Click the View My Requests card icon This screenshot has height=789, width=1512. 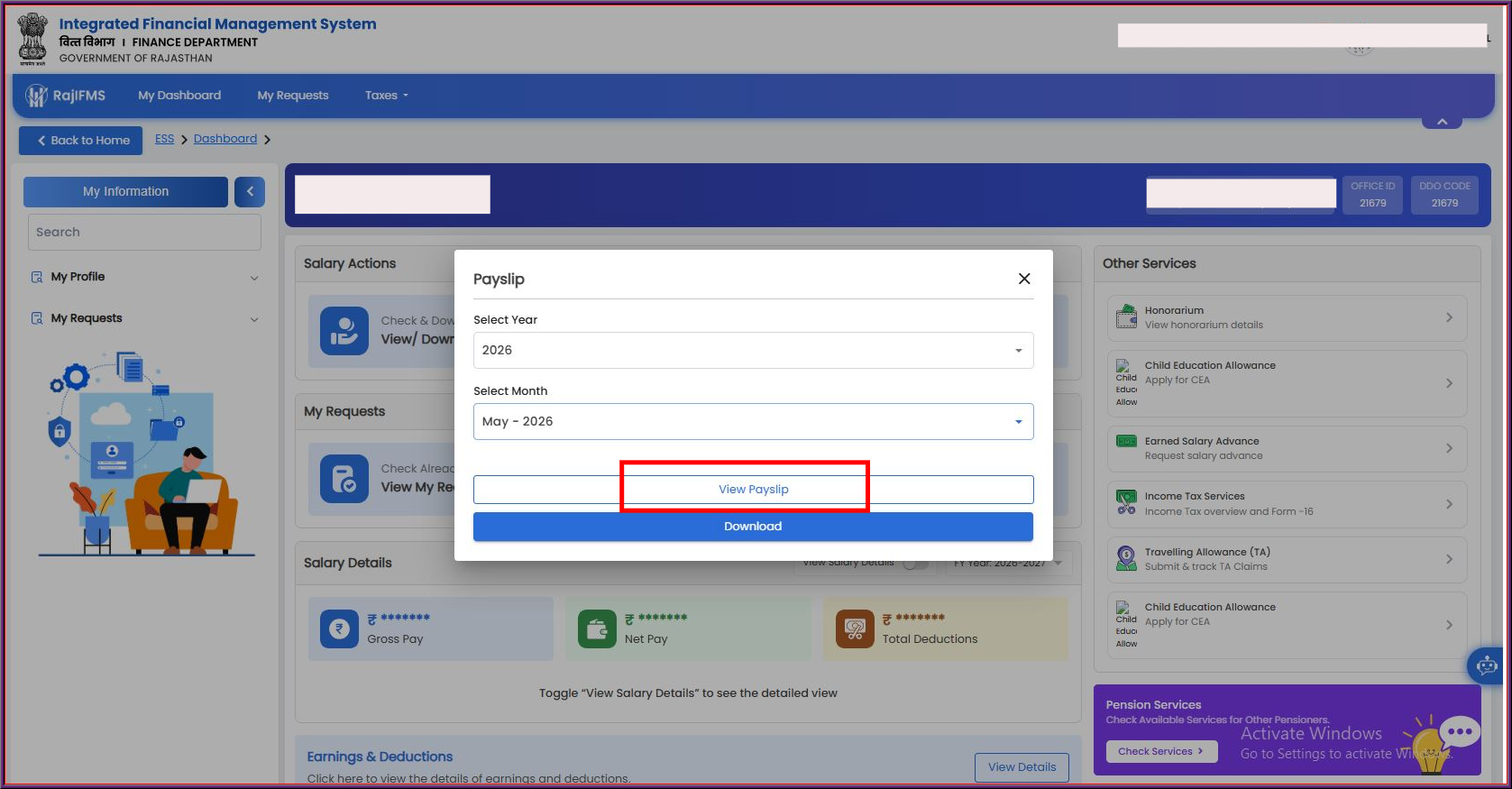point(344,479)
